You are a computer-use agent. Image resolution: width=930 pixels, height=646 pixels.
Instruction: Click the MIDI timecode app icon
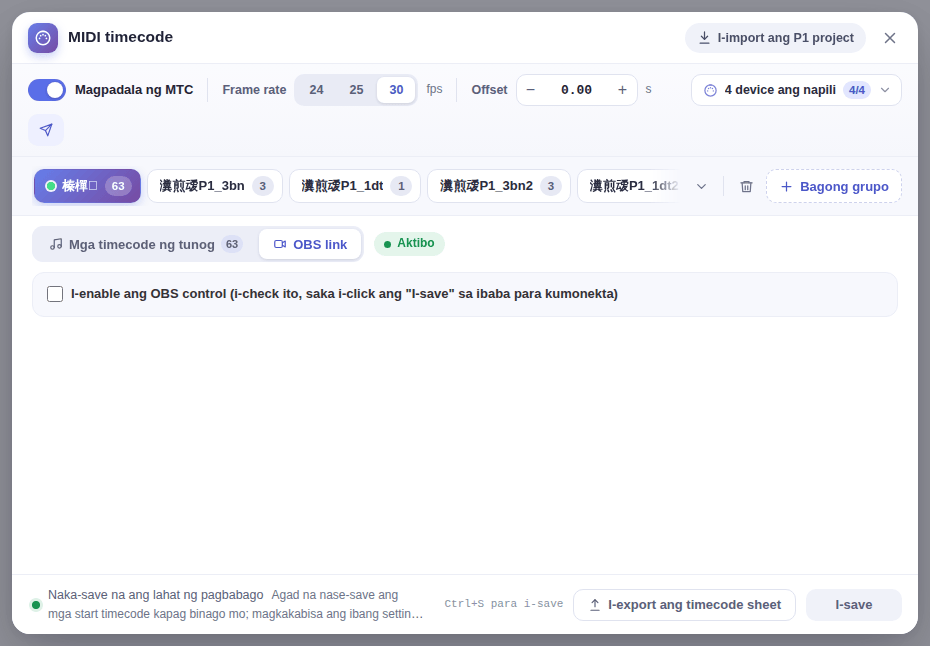pyautogui.click(x=43, y=38)
